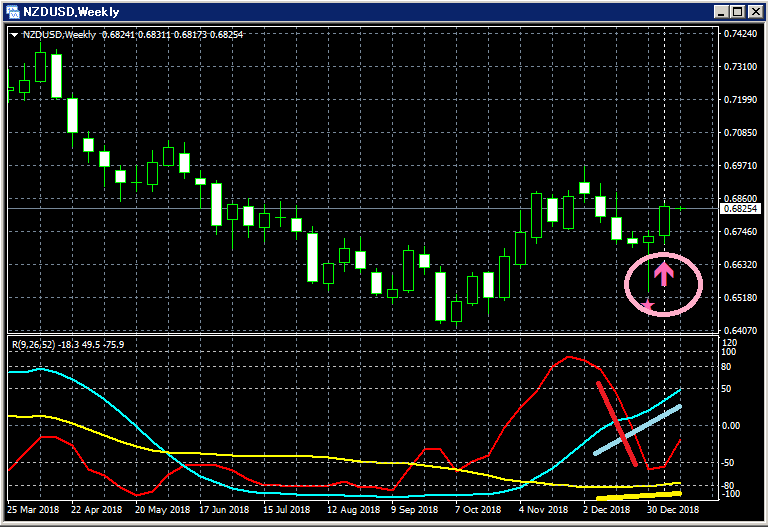Expand the triangle before NZDUSD,Weekly chart label
The height and width of the screenshot is (527, 768).
[x=14, y=35]
